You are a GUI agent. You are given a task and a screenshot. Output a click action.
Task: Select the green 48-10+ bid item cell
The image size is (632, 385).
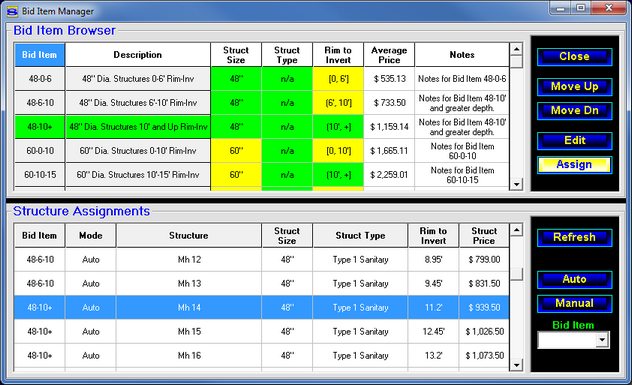[40, 127]
